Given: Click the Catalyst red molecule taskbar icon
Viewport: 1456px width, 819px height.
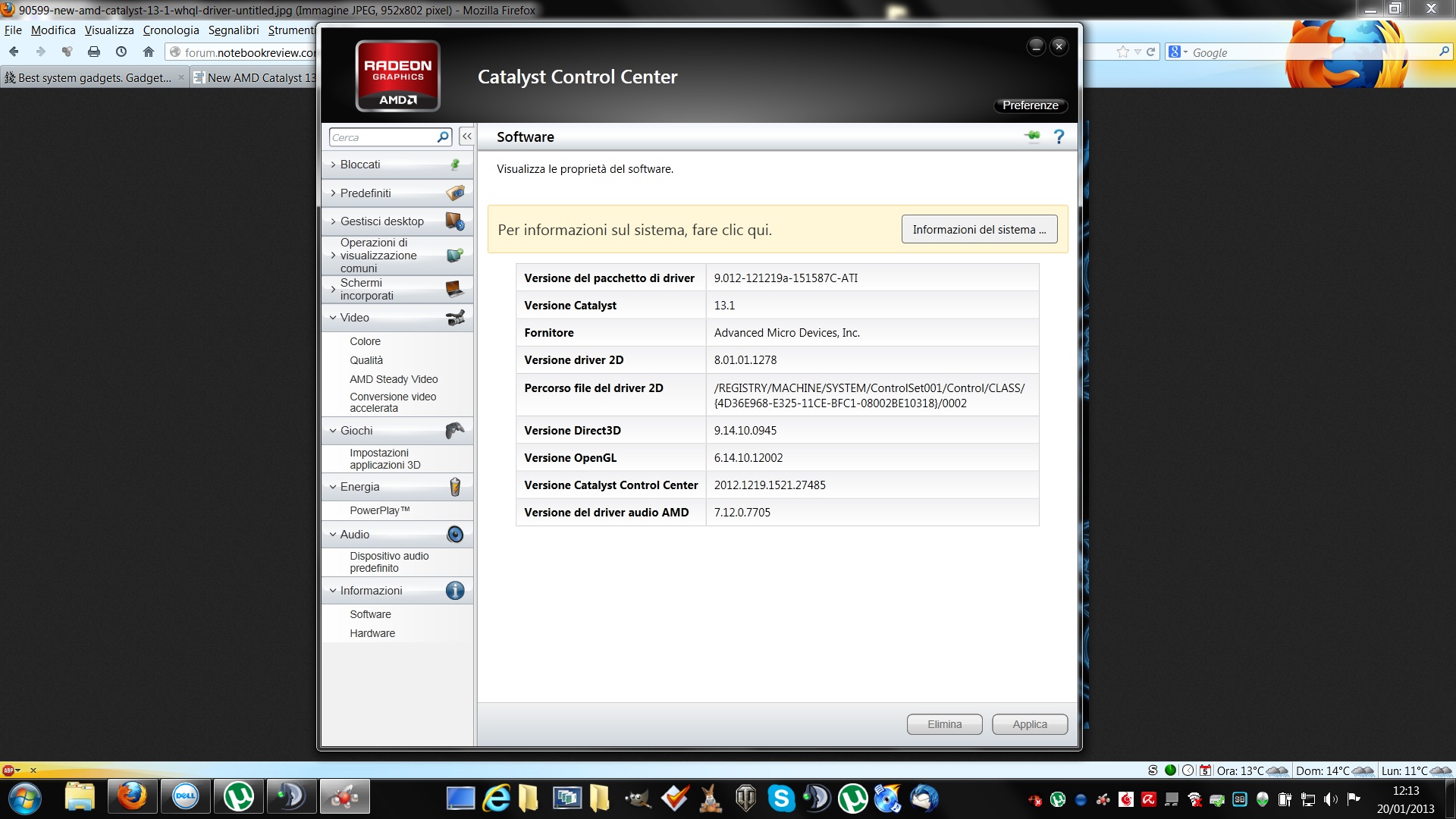Looking at the screenshot, I should click(345, 798).
